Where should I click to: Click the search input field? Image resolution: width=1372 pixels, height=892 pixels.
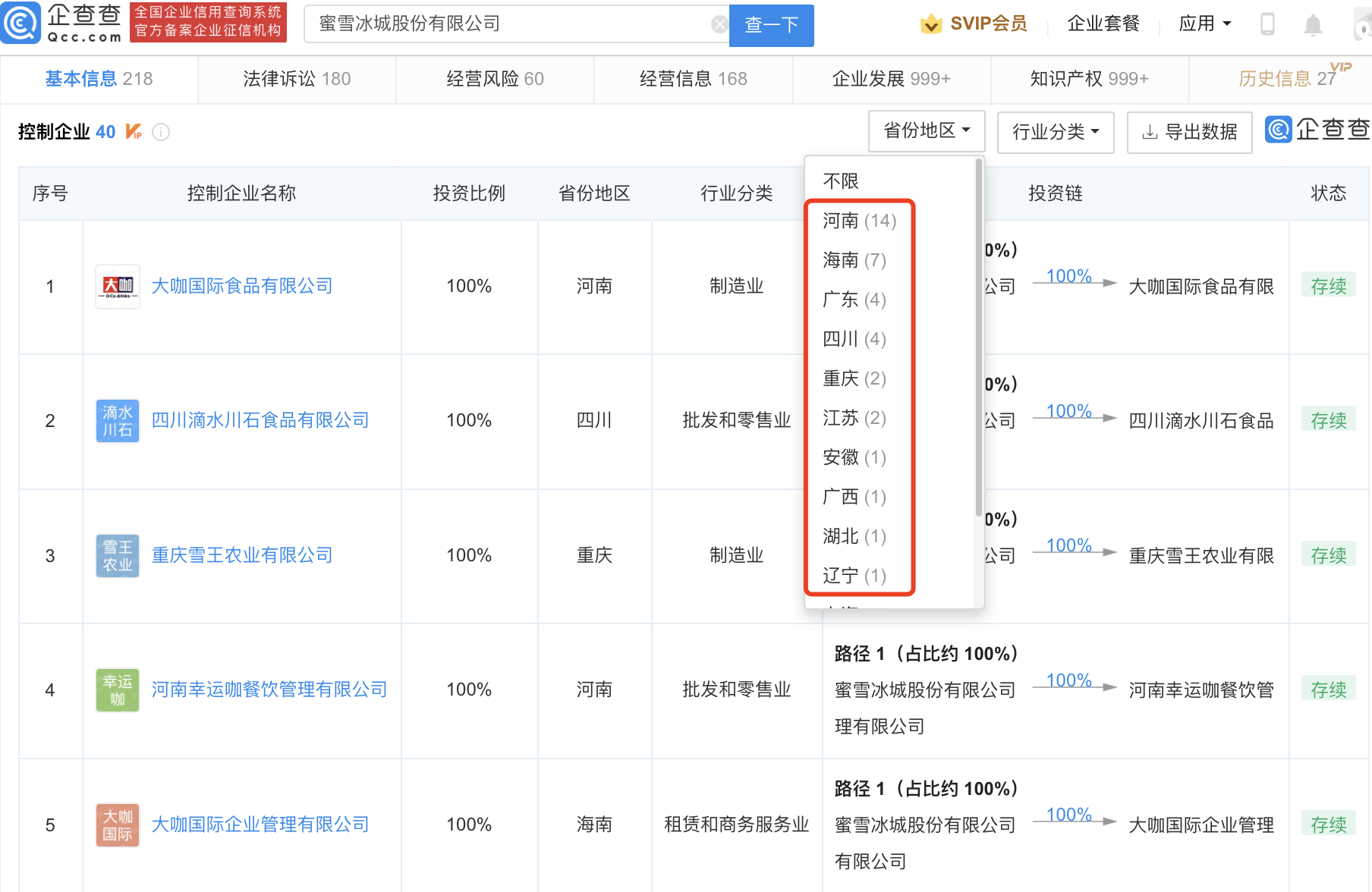coord(516,24)
